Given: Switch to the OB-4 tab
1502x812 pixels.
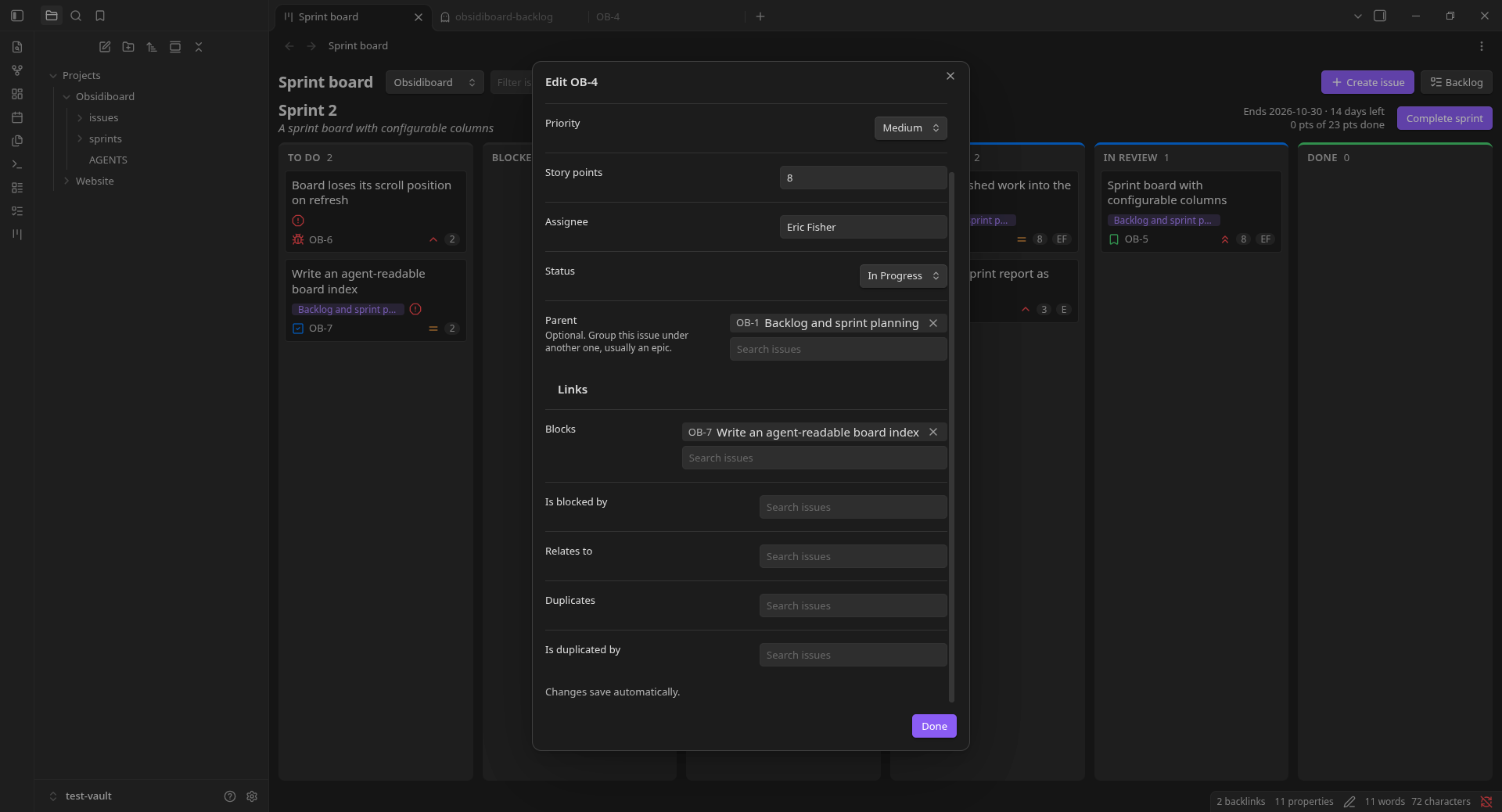Looking at the screenshot, I should 665,16.
